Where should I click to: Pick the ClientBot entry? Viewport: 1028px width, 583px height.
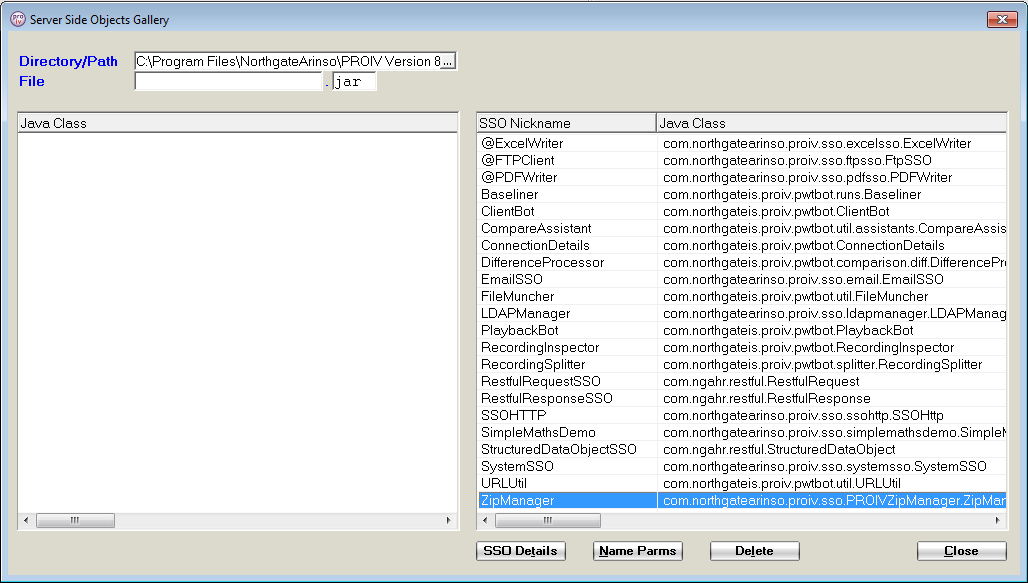[x=742, y=211]
